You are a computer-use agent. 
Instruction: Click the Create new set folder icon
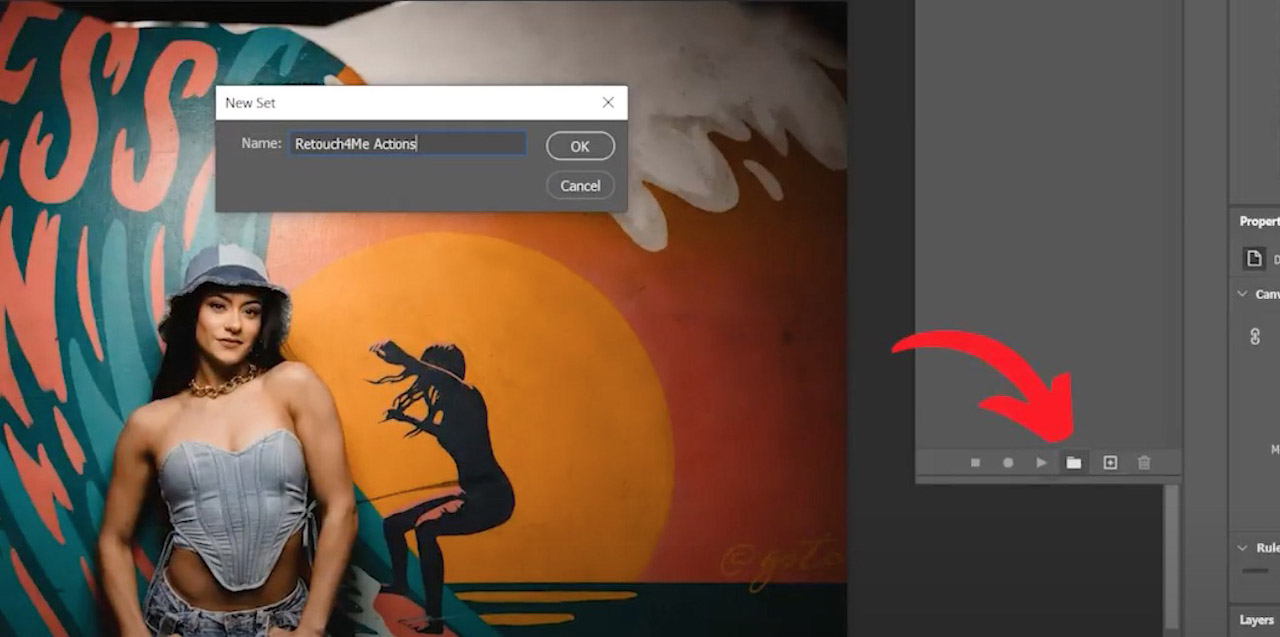(1075, 462)
